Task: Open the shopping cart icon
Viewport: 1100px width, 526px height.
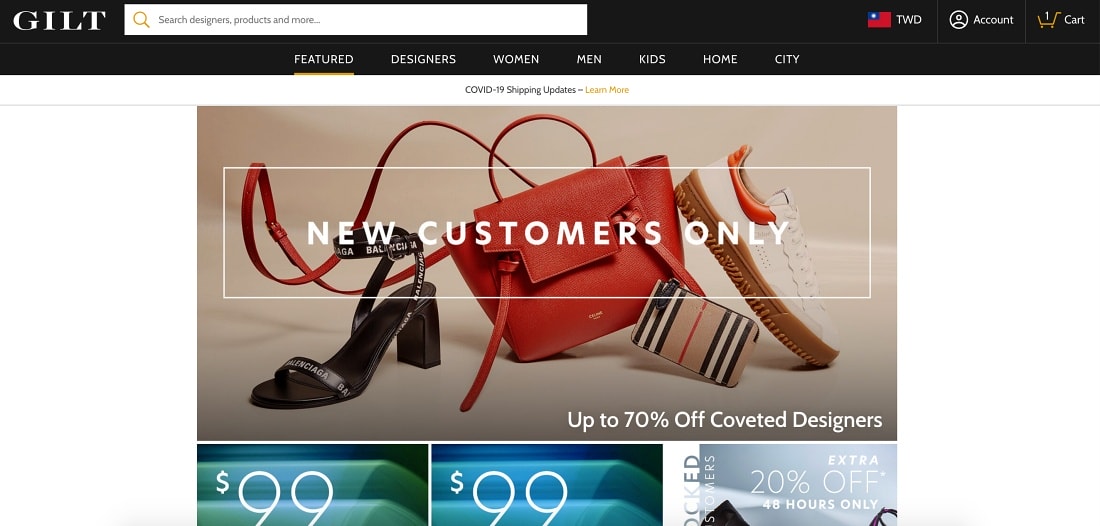Action: point(1048,20)
